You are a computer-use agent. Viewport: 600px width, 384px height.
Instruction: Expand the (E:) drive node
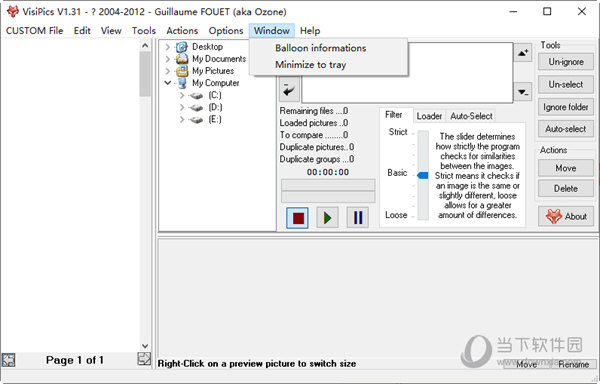182,120
